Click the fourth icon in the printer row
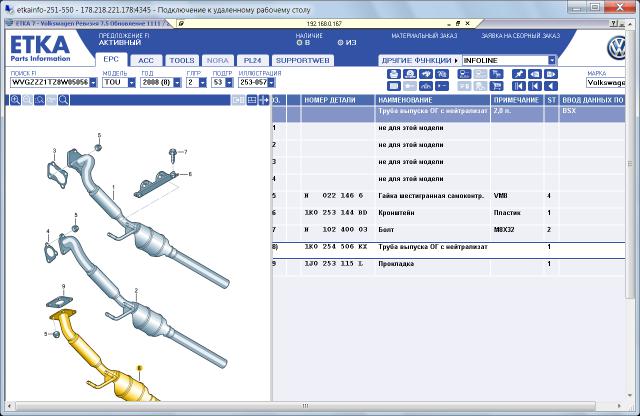 442,74
